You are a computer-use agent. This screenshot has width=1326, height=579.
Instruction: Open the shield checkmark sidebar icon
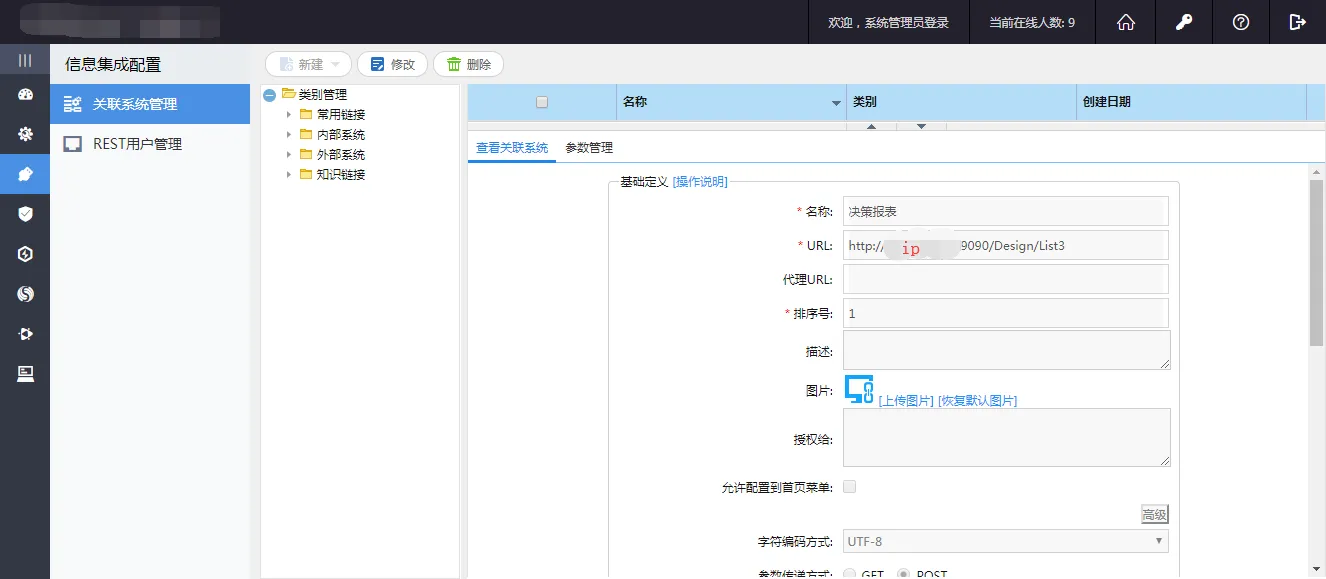(x=25, y=214)
